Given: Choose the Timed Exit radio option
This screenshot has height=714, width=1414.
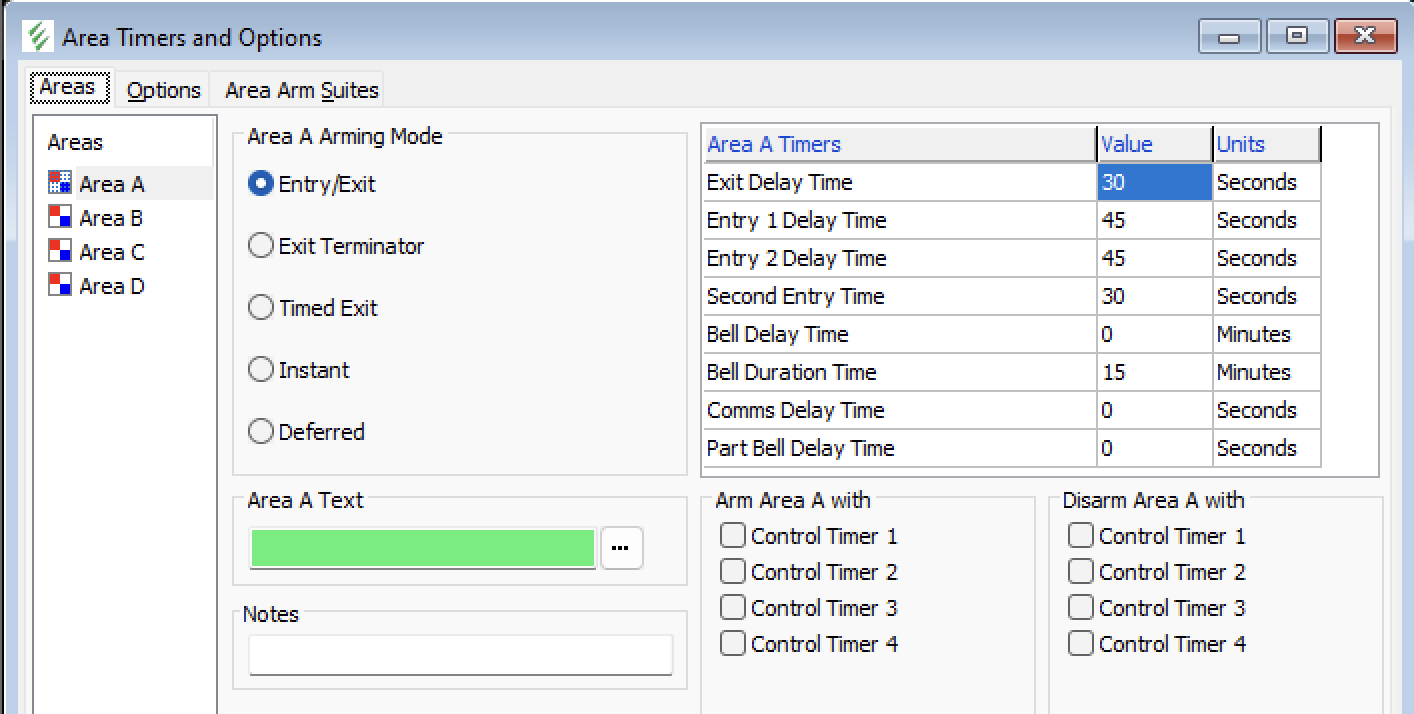Looking at the screenshot, I should pyautogui.click(x=261, y=308).
